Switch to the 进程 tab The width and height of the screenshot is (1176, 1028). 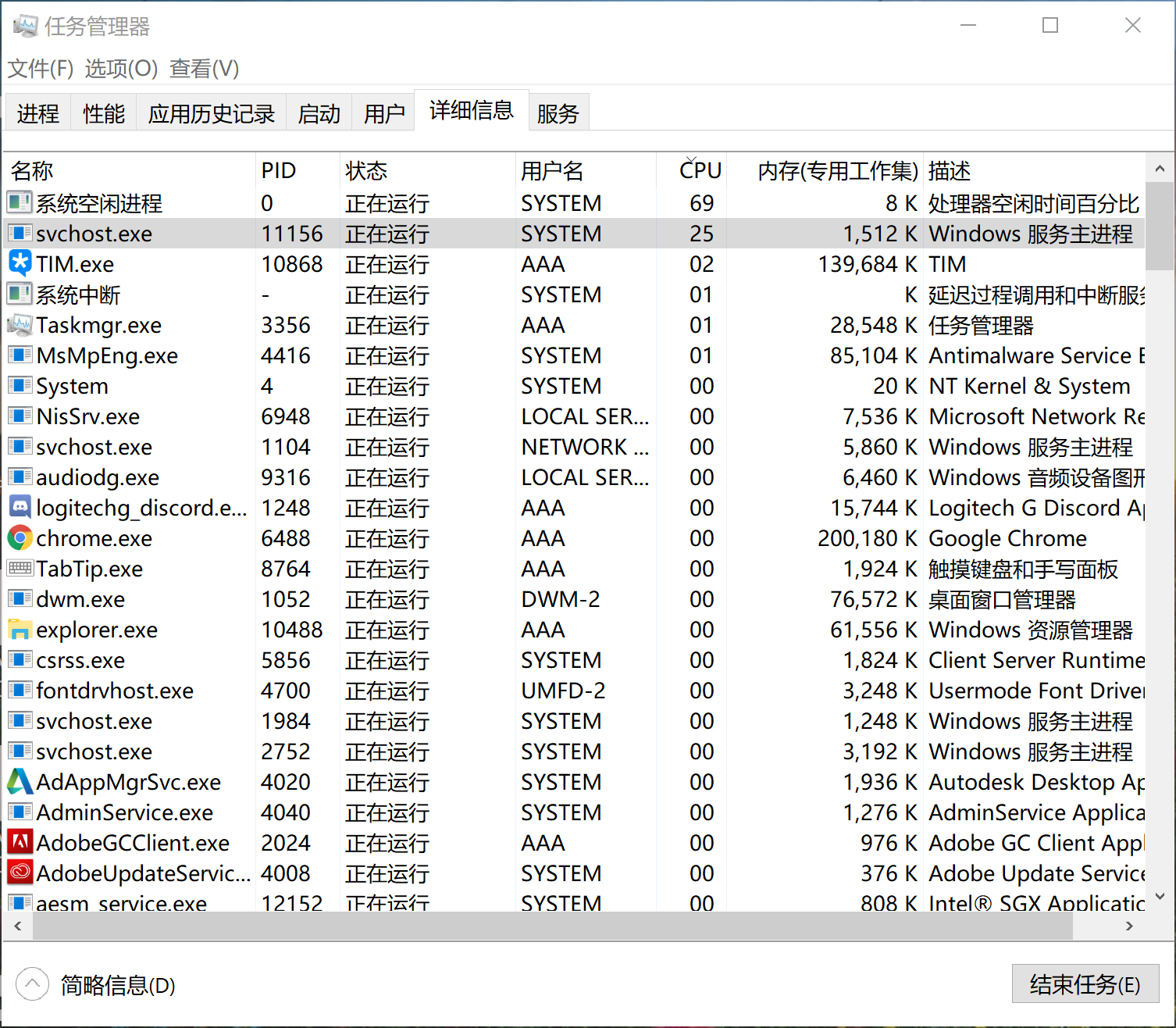click(38, 113)
